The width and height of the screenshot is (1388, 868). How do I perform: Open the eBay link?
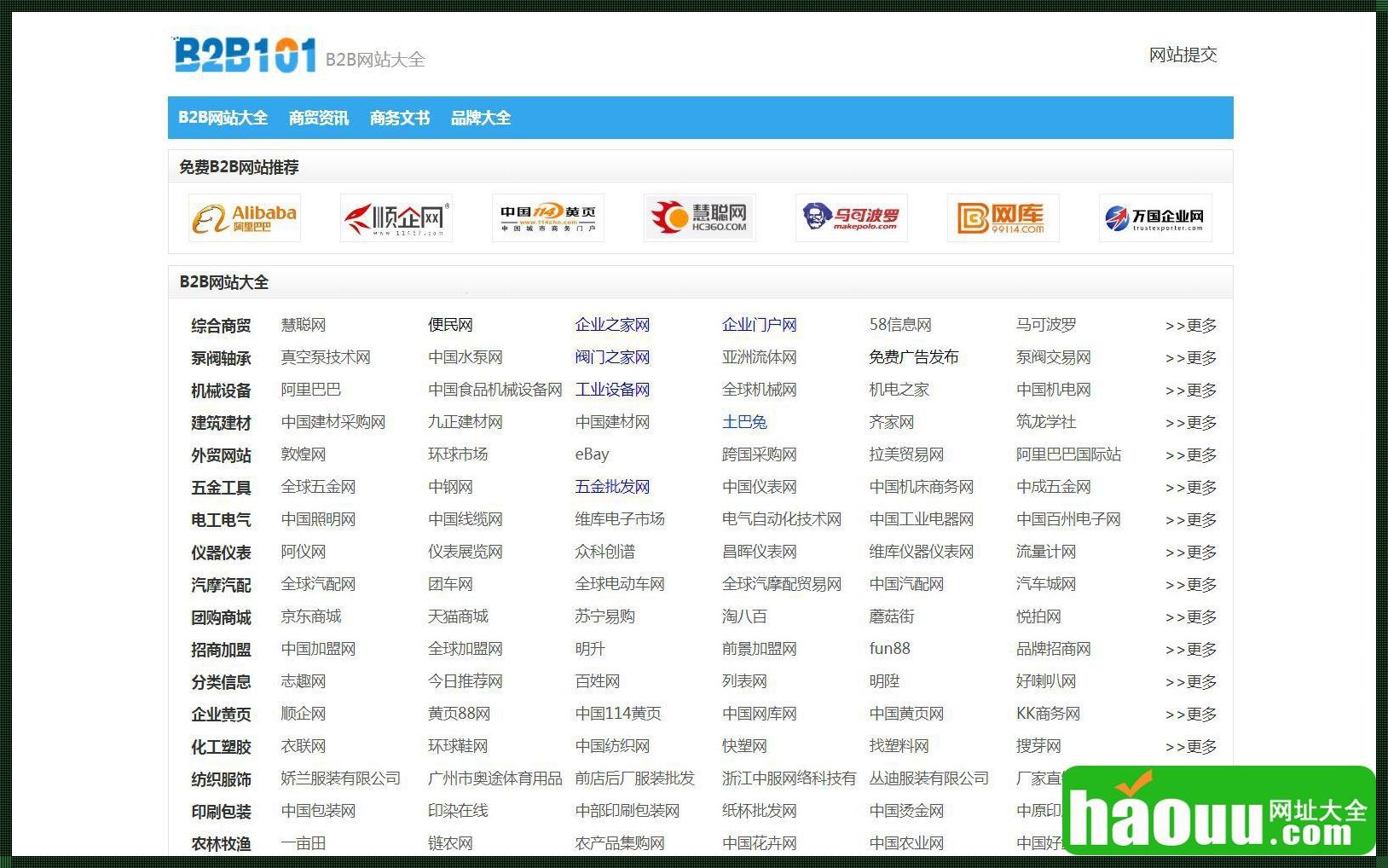coord(593,454)
